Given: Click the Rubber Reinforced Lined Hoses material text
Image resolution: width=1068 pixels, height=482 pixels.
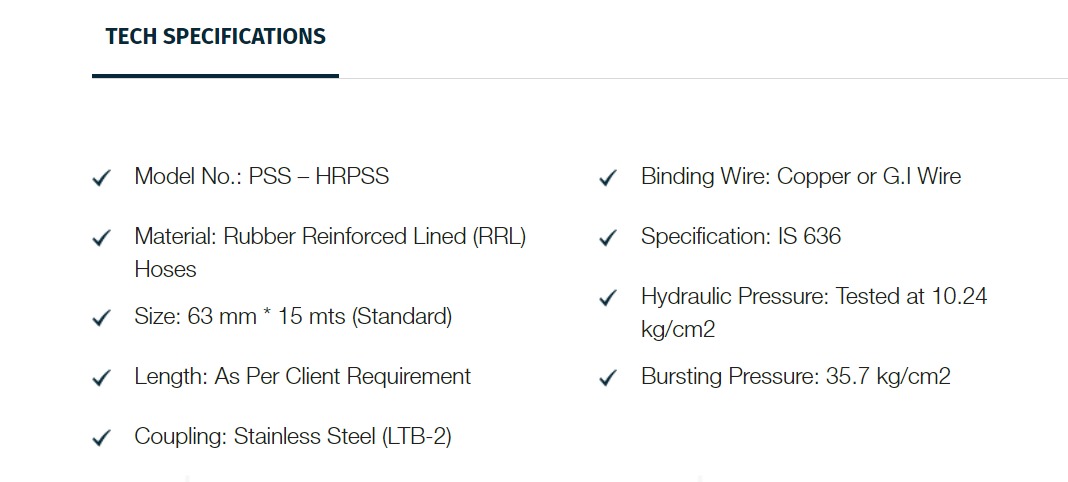Looking at the screenshot, I should click(x=330, y=253).
